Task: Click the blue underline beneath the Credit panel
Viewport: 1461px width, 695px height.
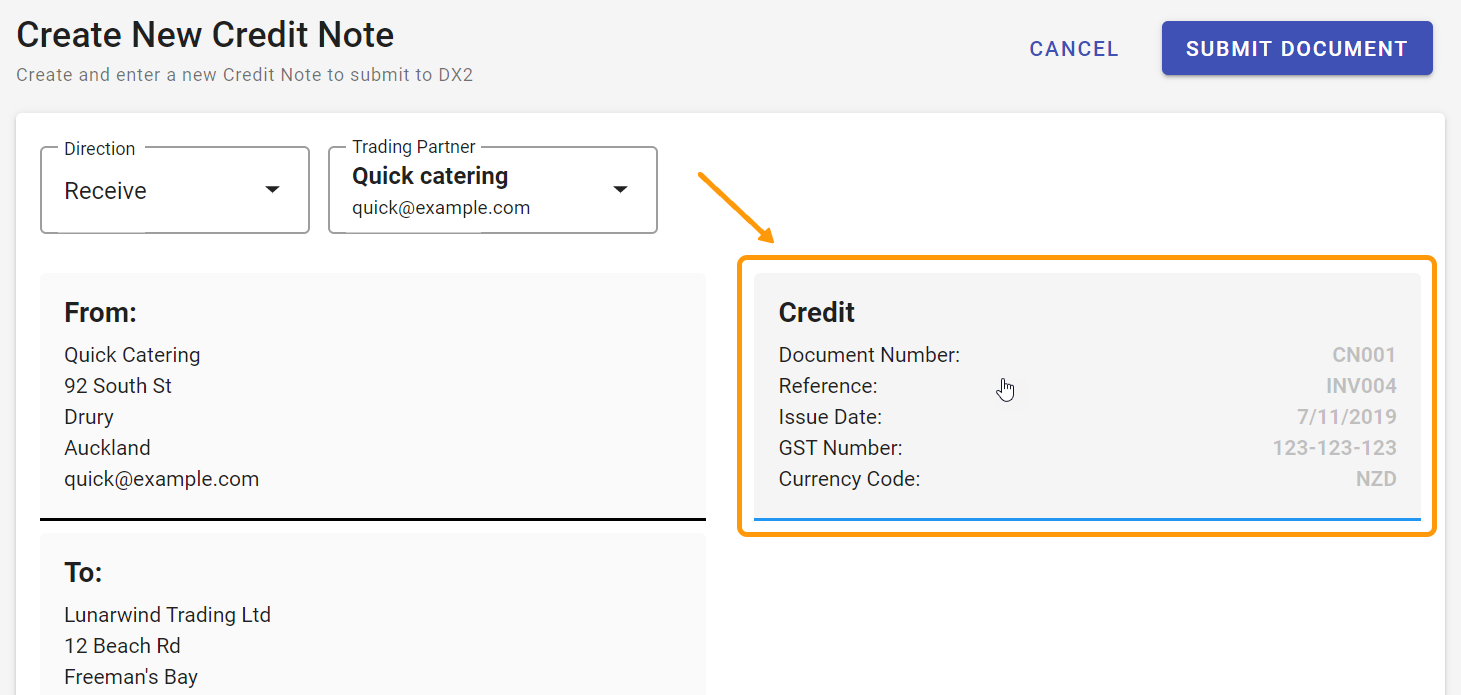Action: click(x=1086, y=518)
